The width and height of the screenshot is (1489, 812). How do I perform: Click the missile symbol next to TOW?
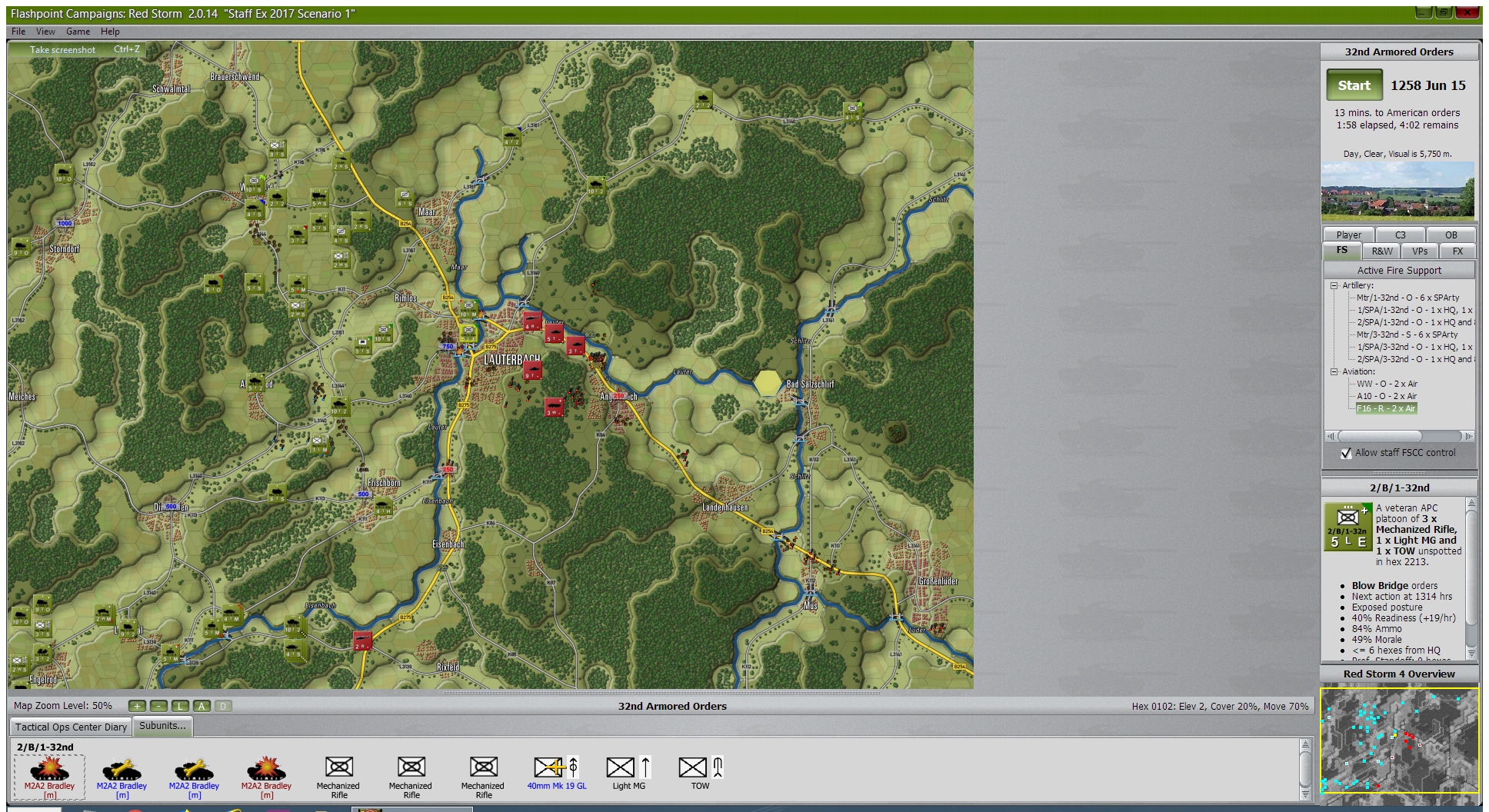[718, 767]
